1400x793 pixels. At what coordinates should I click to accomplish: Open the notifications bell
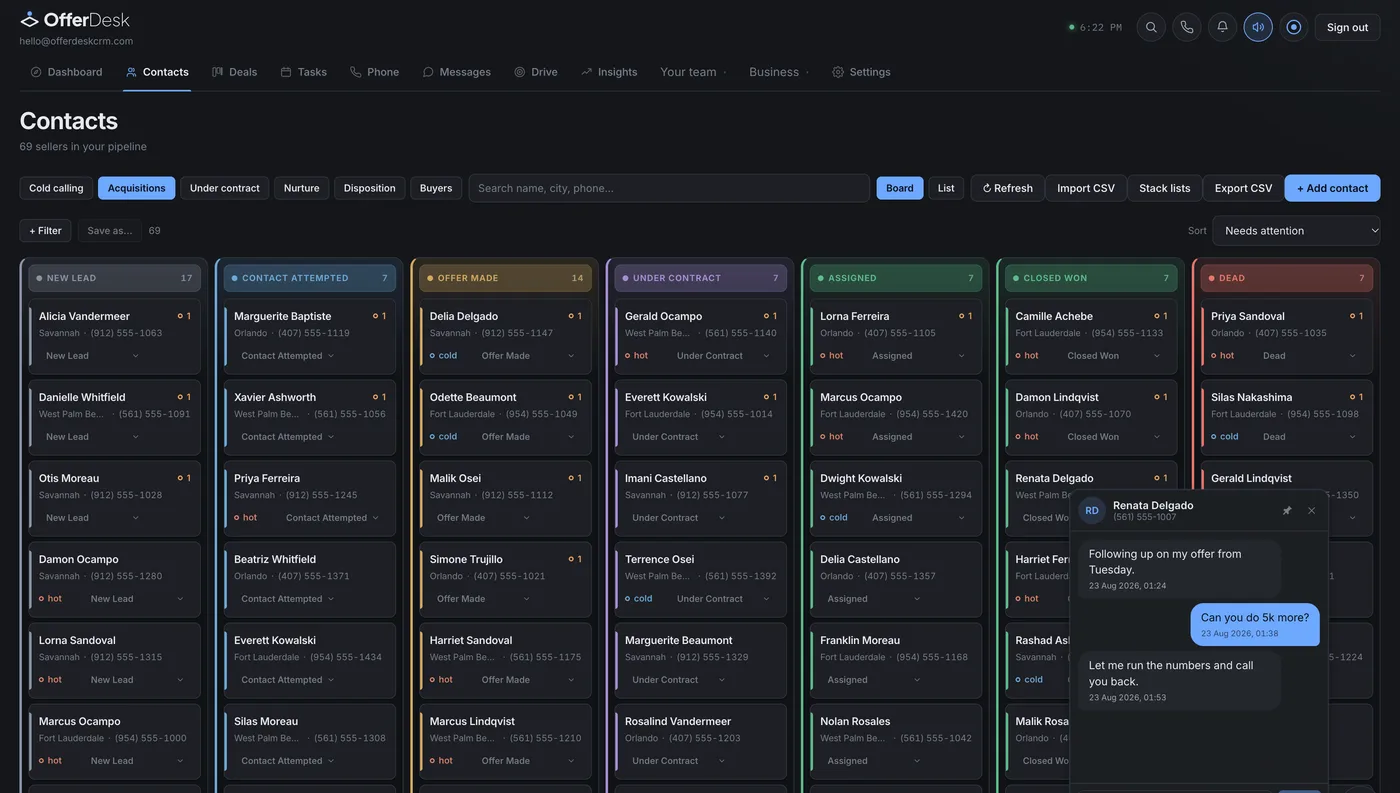[1222, 27]
